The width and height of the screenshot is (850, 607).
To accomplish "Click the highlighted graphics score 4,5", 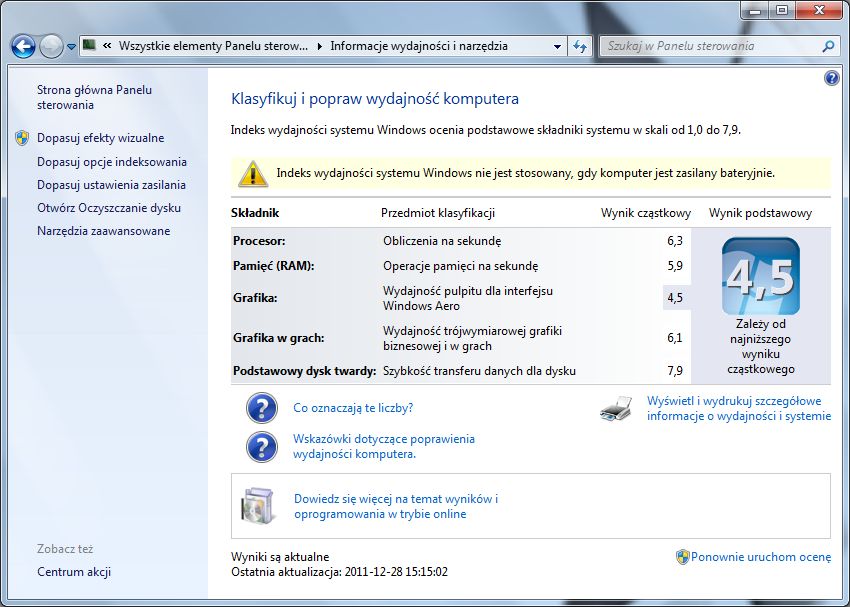I will (675, 298).
